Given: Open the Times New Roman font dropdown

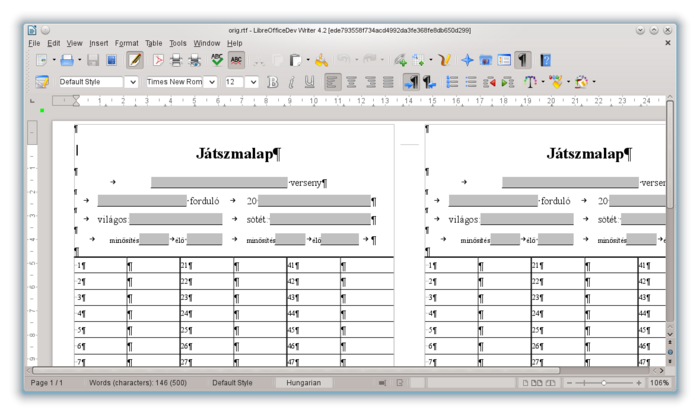Looking at the screenshot, I should pos(211,82).
